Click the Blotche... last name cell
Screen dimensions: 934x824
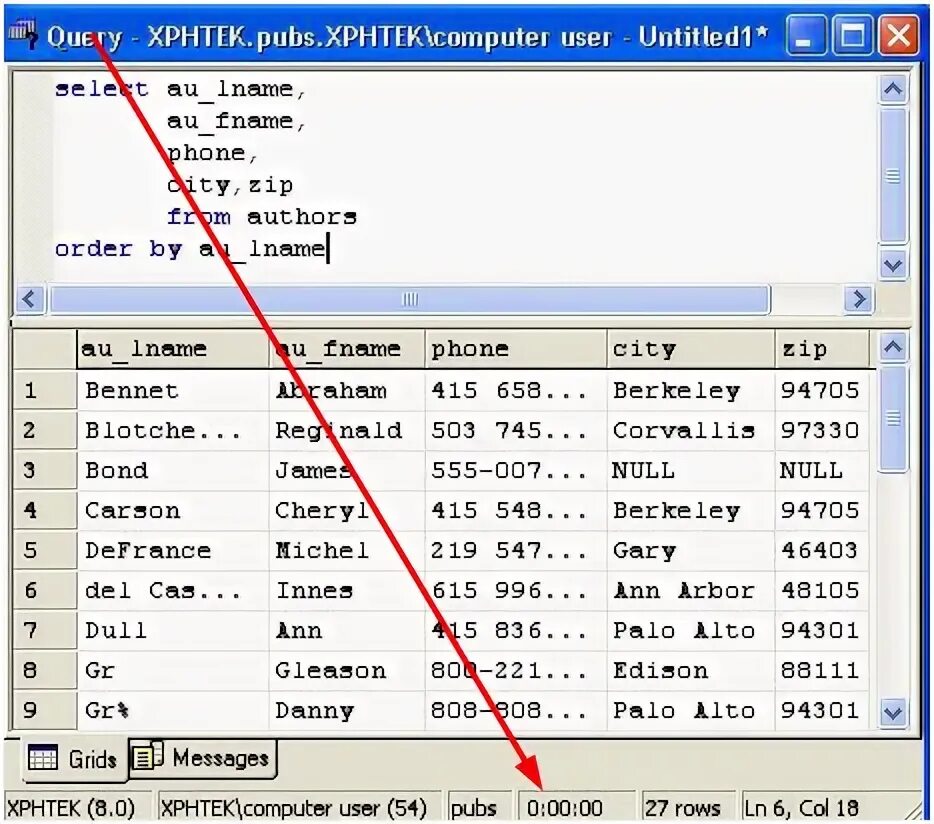(x=173, y=431)
